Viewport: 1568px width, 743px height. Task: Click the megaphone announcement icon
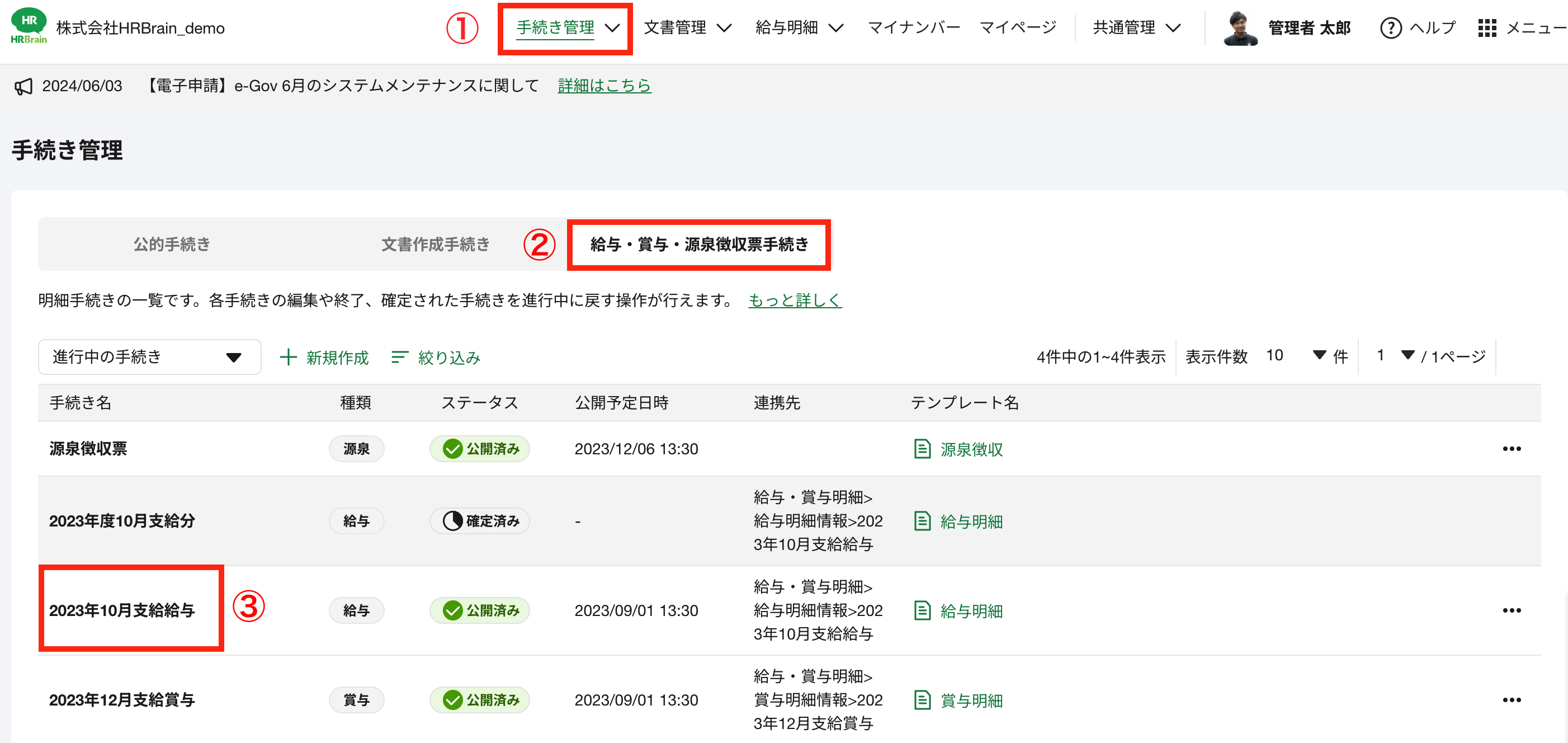pyautogui.click(x=23, y=87)
